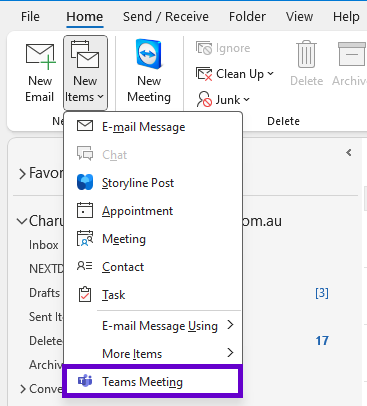Create a new Appointment from the menu
This screenshot has width=367, height=406.
pos(152,211)
